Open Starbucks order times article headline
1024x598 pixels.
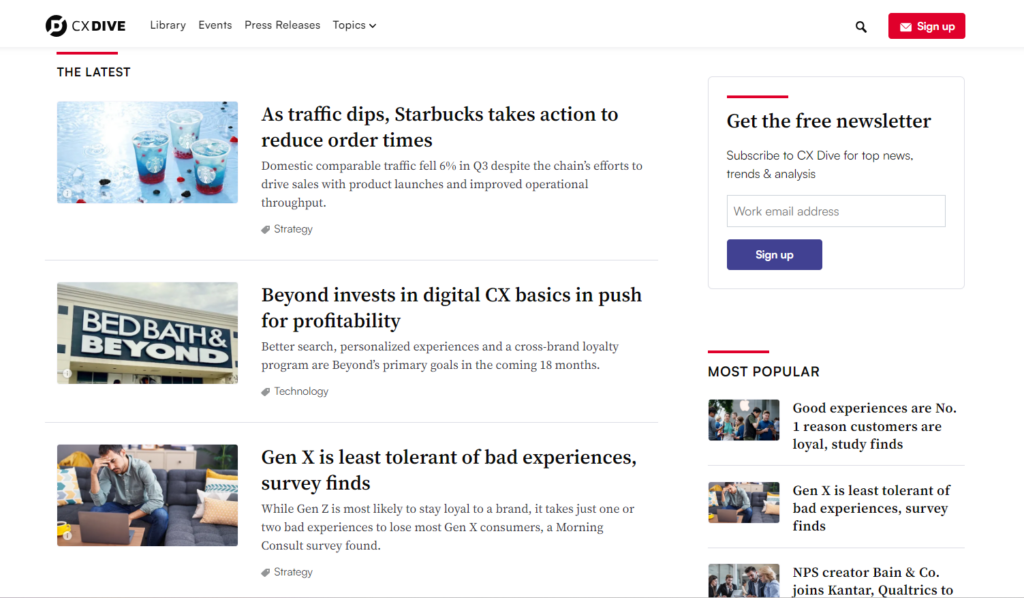440,127
